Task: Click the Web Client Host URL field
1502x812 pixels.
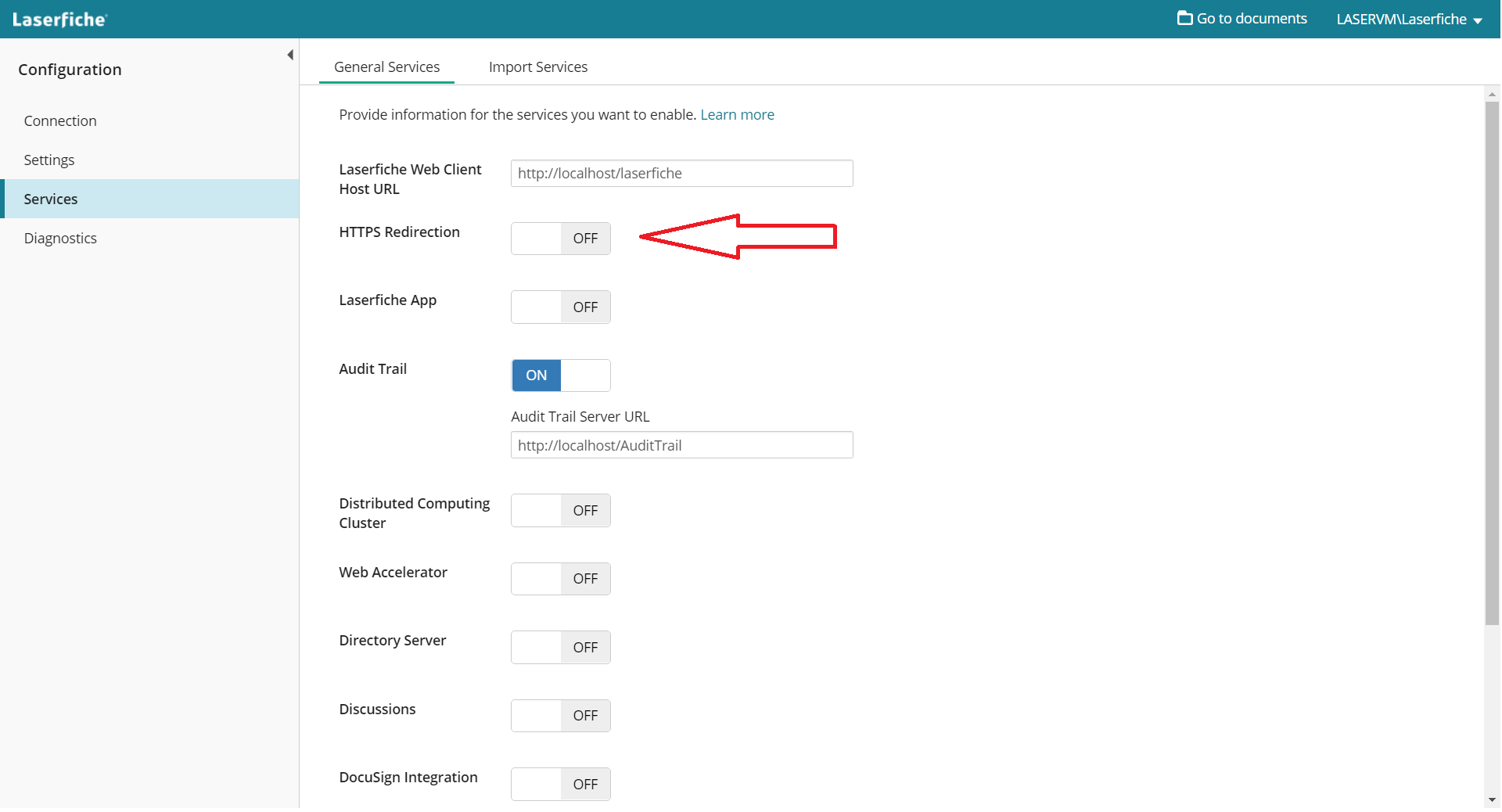Action: tap(681, 174)
